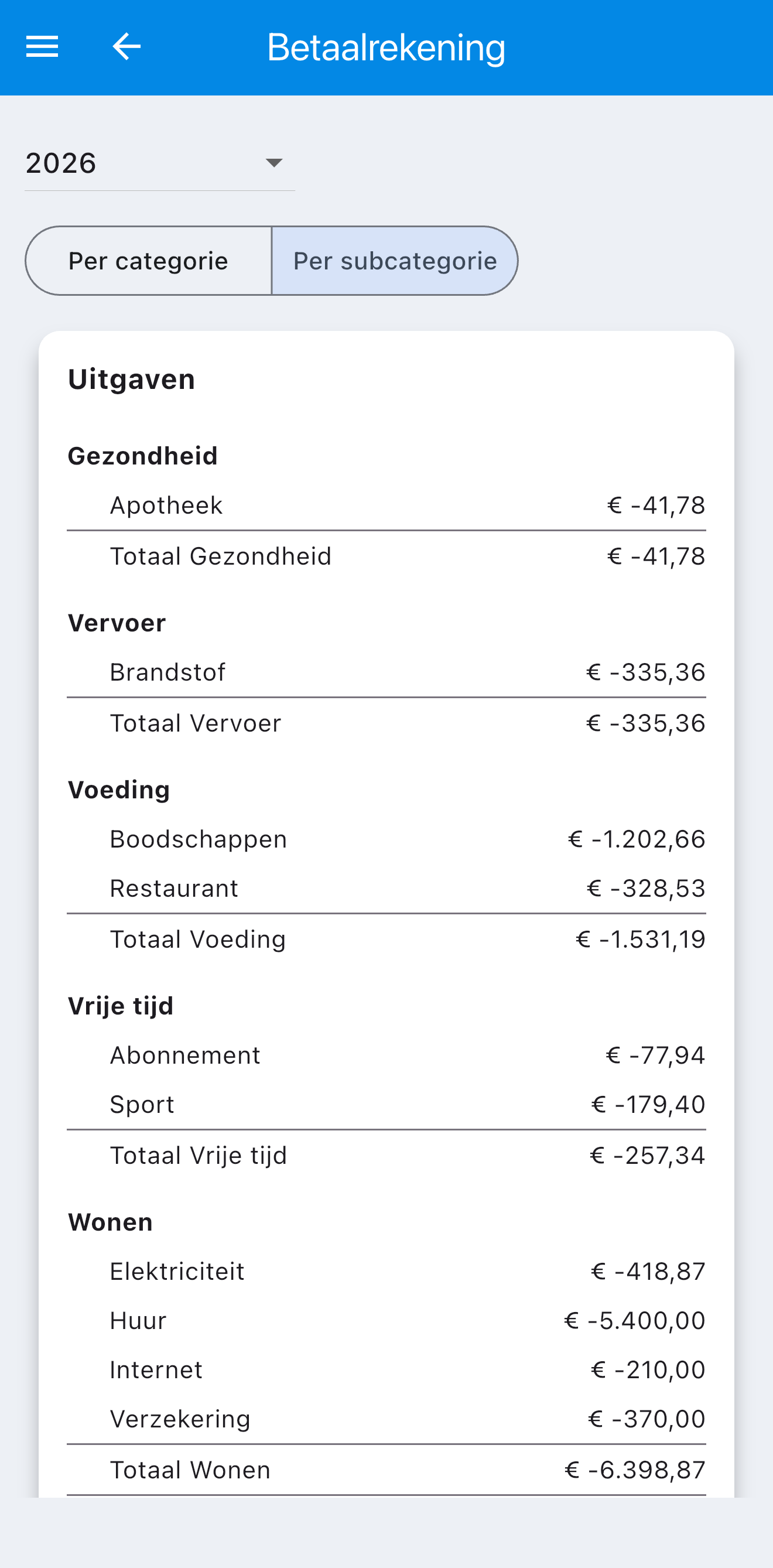Select the Elektriciteit expense row
773x1568 pixels.
click(386, 1271)
